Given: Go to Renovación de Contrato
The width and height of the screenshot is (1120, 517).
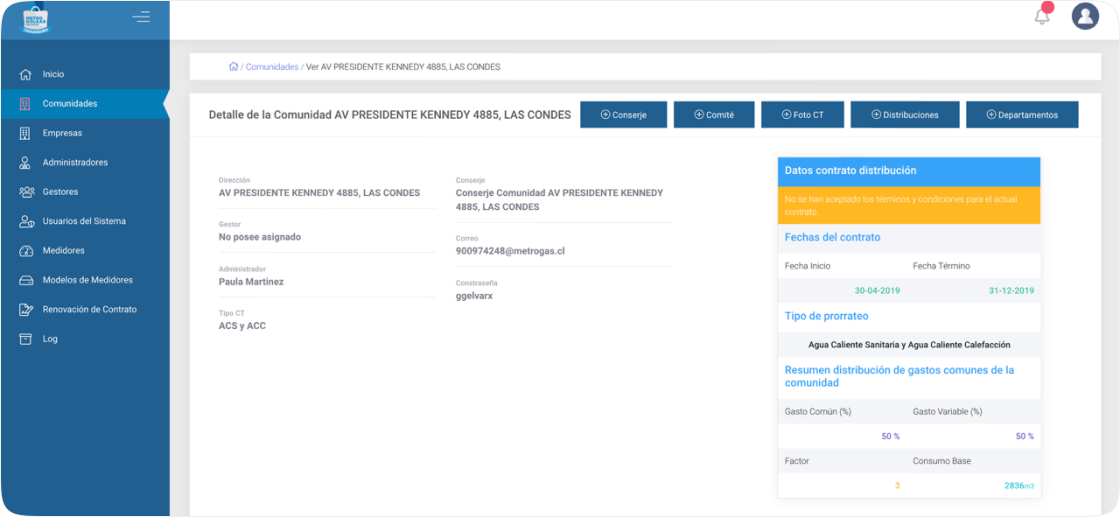Looking at the screenshot, I should pyautogui.click(x=85, y=310).
